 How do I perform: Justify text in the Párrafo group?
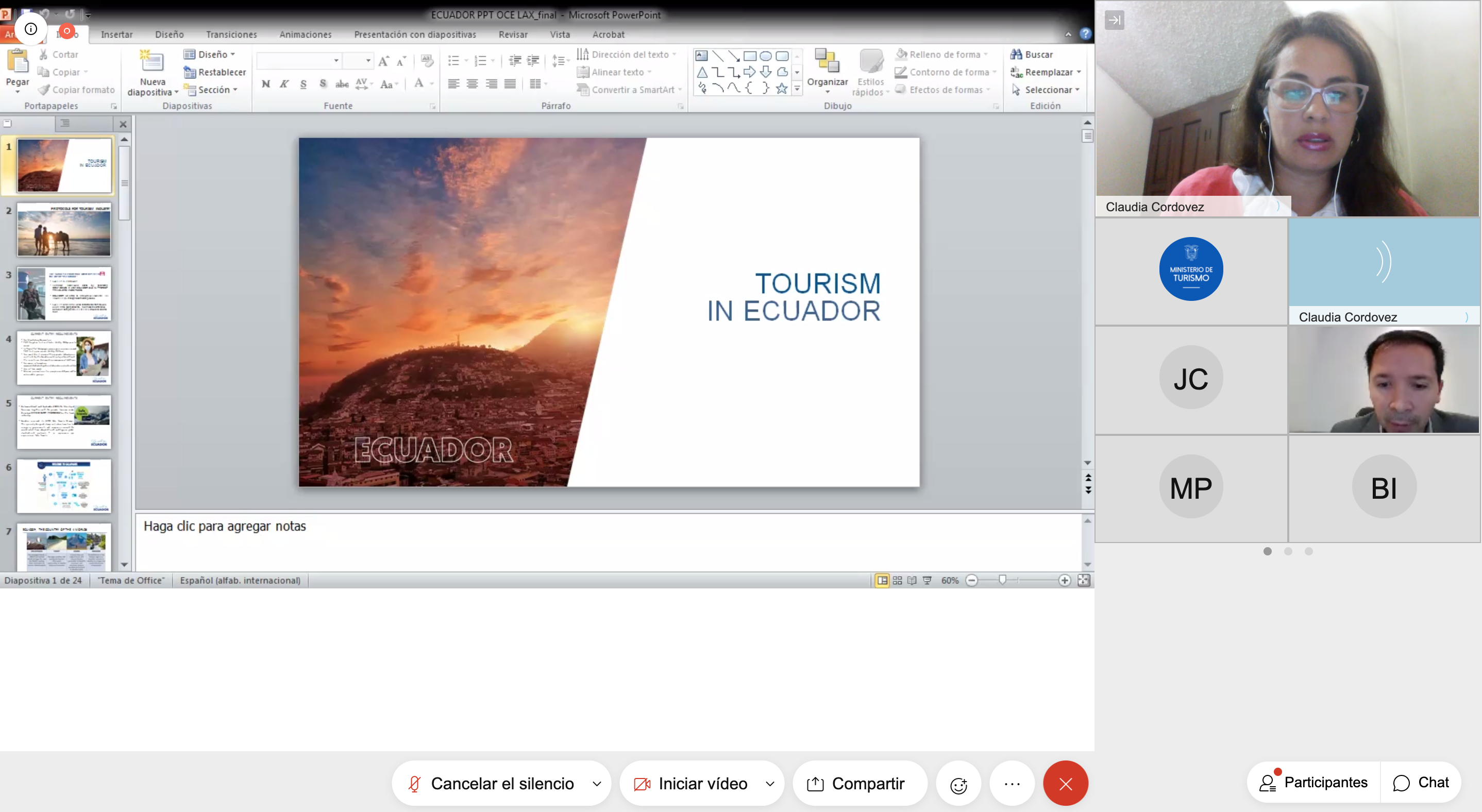(510, 84)
